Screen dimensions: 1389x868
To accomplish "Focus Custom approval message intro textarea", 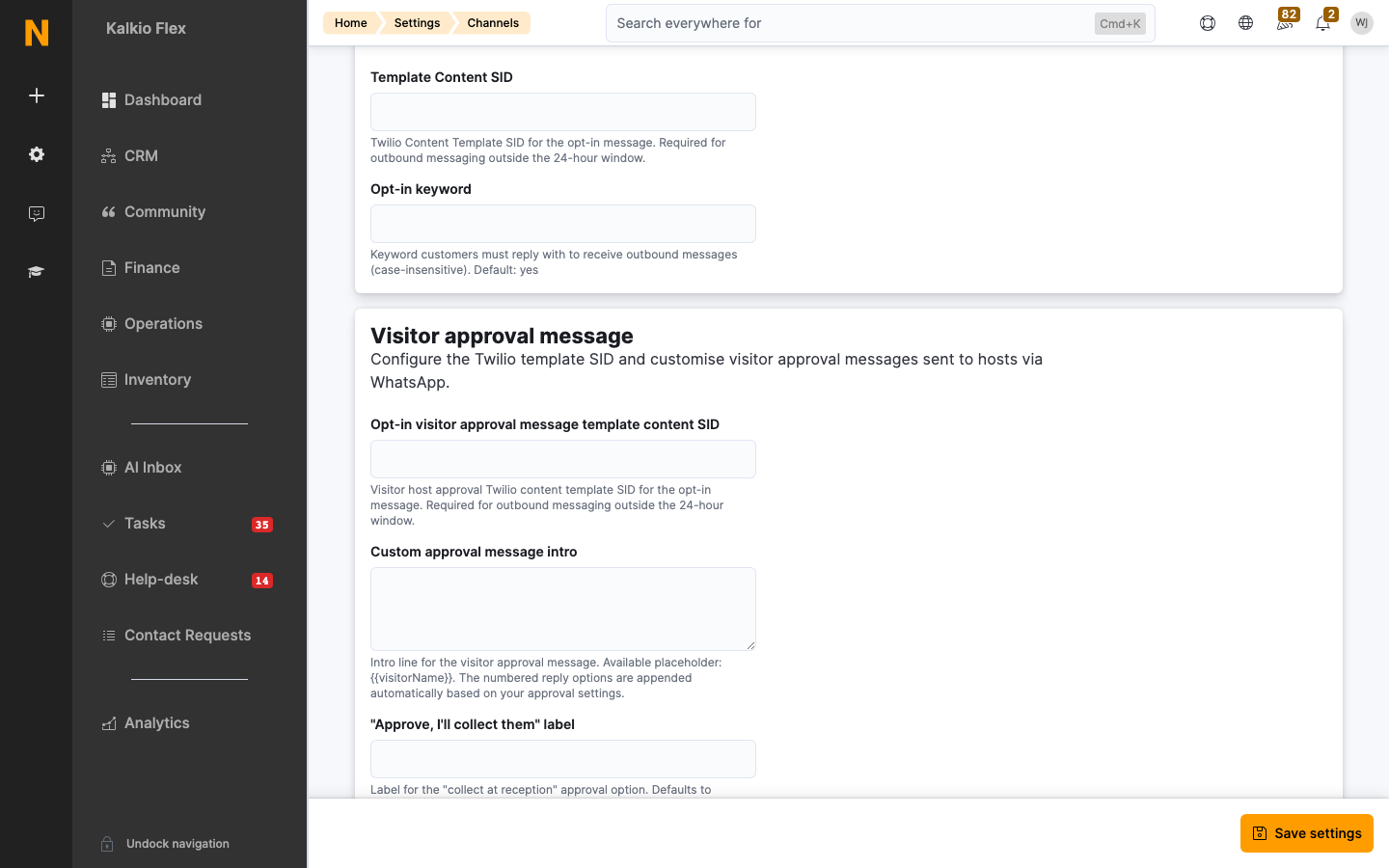I will tap(563, 609).
